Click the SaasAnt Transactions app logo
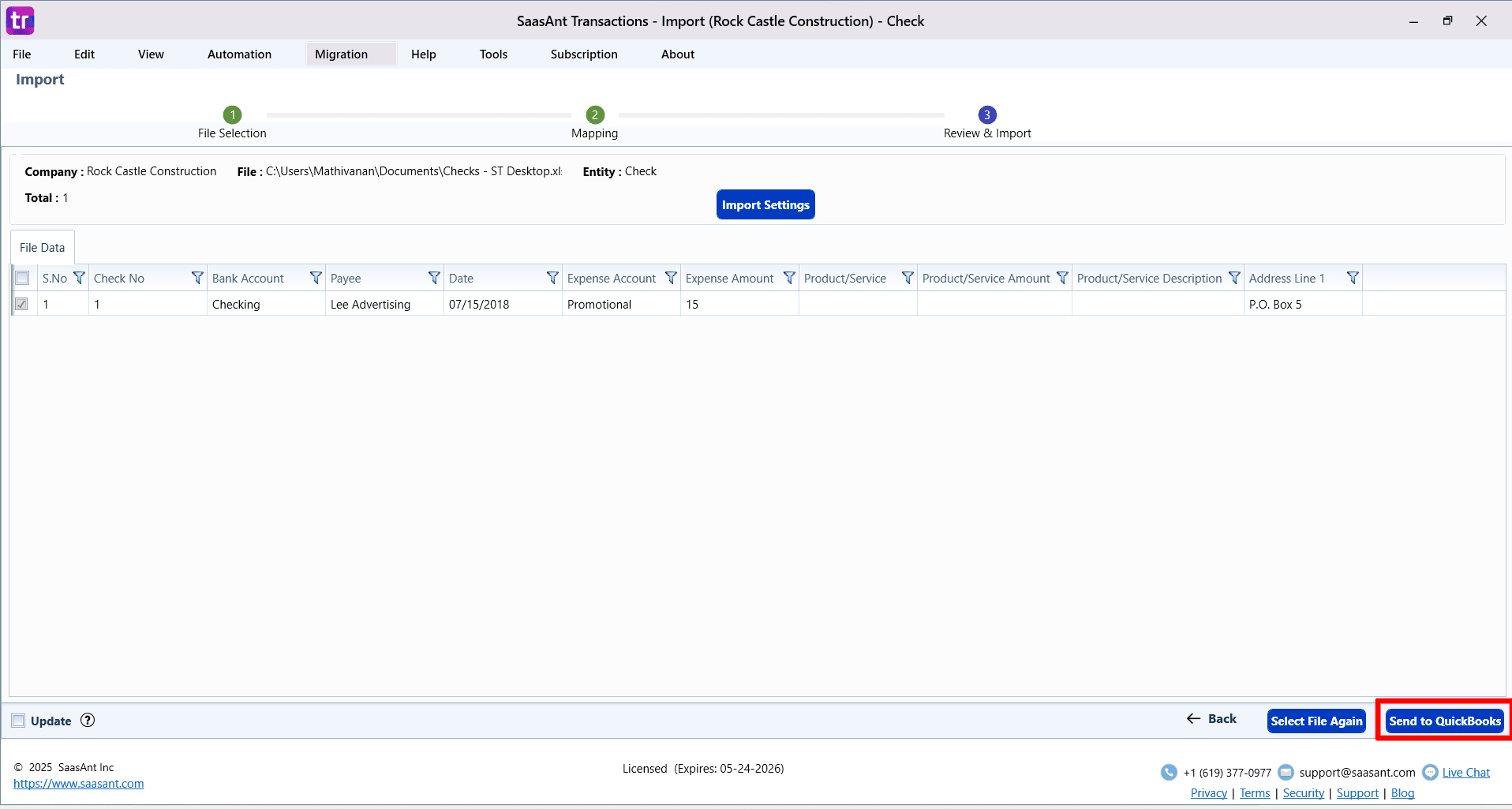Screen dimensions: 1512x809 tap(21, 21)
